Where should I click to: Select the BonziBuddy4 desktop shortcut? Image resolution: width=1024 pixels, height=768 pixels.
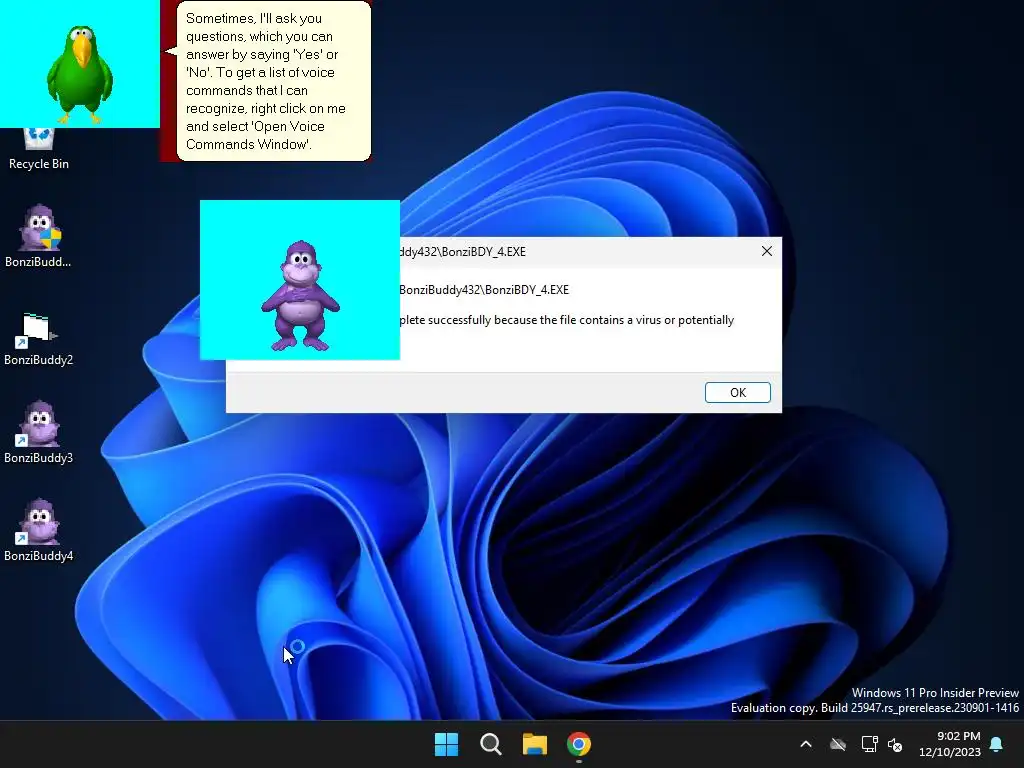(x=39, y=530)
